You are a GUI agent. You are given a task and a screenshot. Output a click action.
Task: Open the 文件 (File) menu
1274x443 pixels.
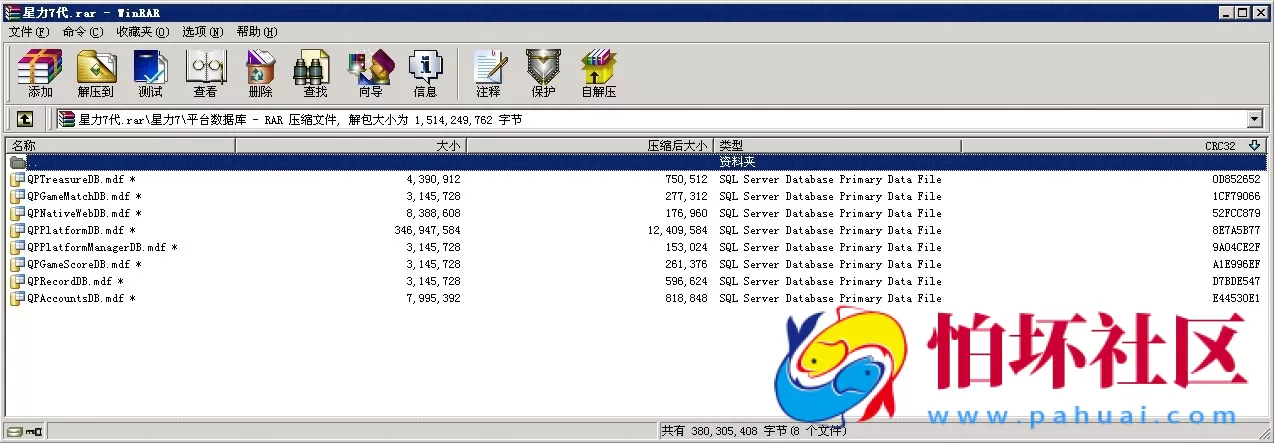[x=28, y=32]
